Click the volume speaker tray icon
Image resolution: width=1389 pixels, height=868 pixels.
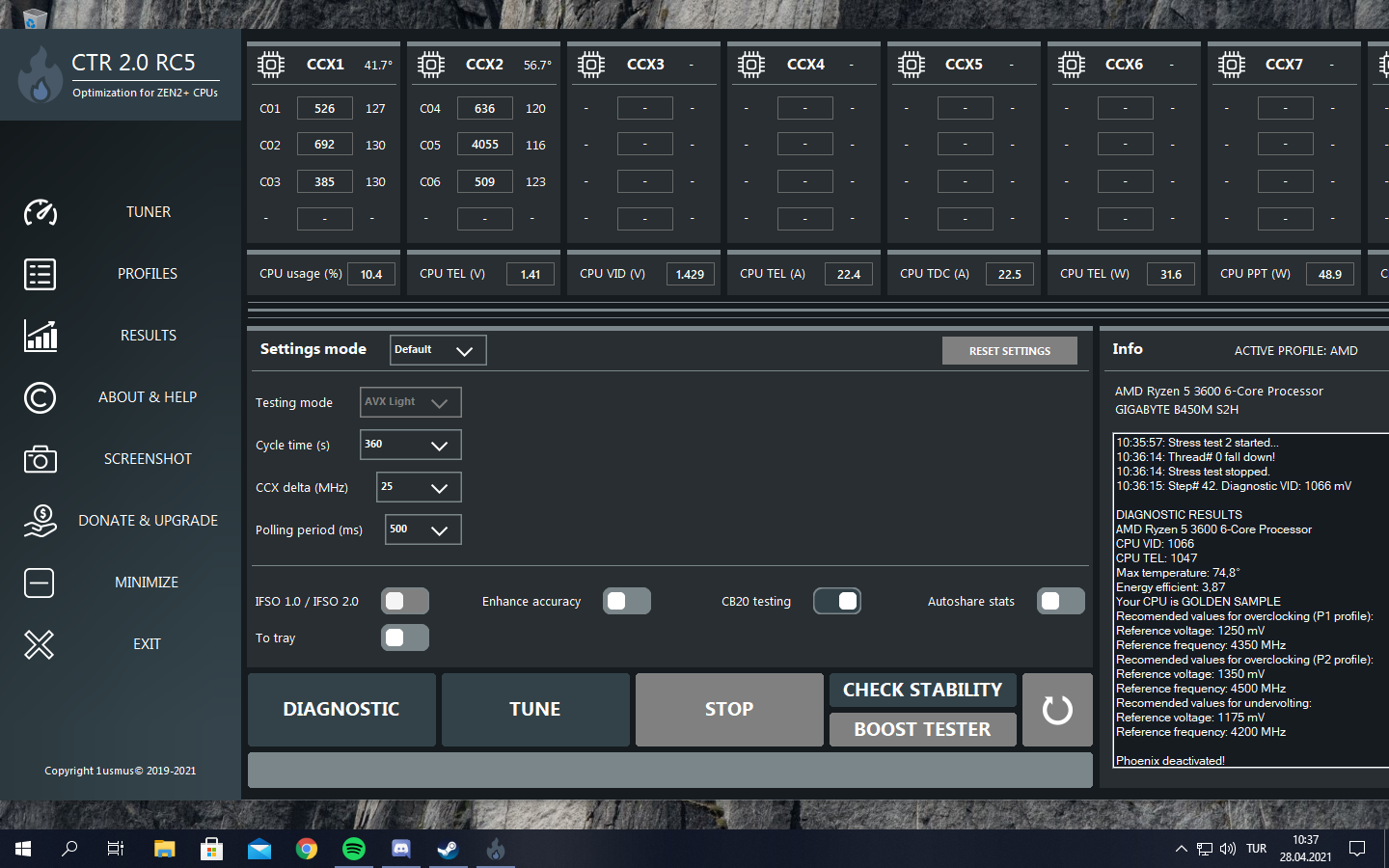coord(1227,849)
